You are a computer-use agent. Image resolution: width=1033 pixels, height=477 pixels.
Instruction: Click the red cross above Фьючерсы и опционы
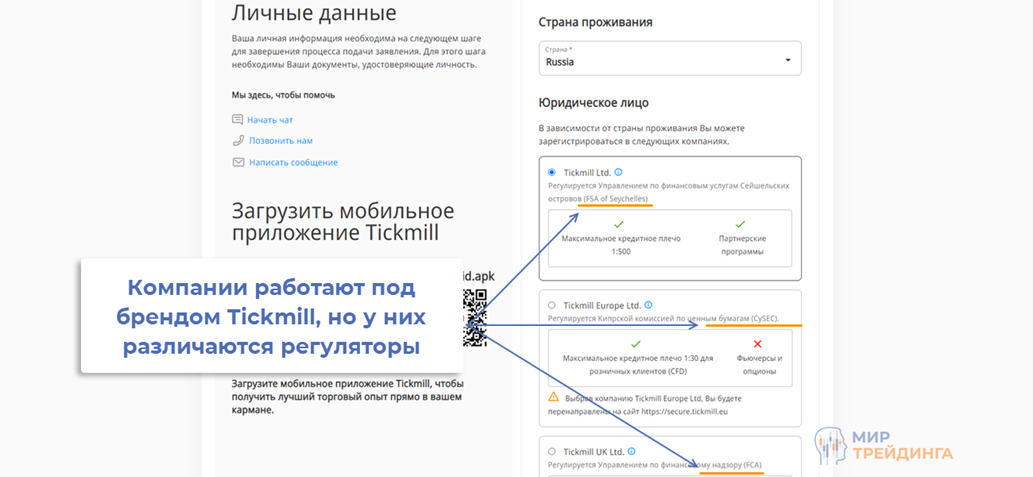pyautogui.click(x=758, y=344)
